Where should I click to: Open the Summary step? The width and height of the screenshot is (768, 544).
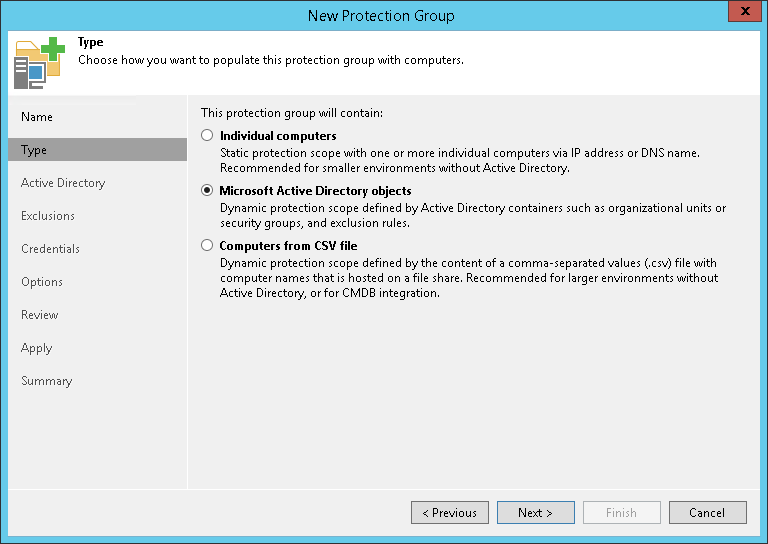point(46,381)
